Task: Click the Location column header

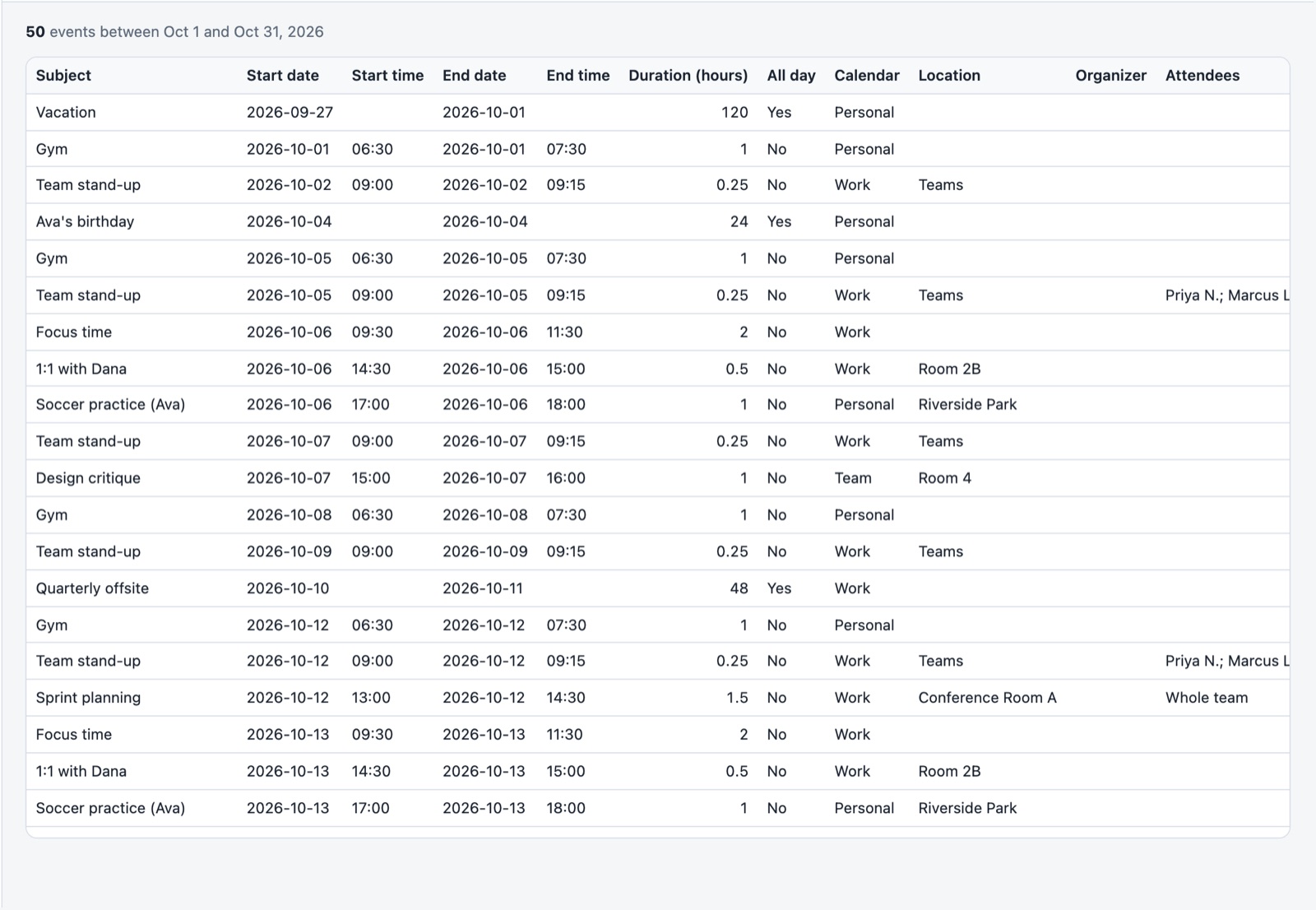Action: tap(949, 76)
